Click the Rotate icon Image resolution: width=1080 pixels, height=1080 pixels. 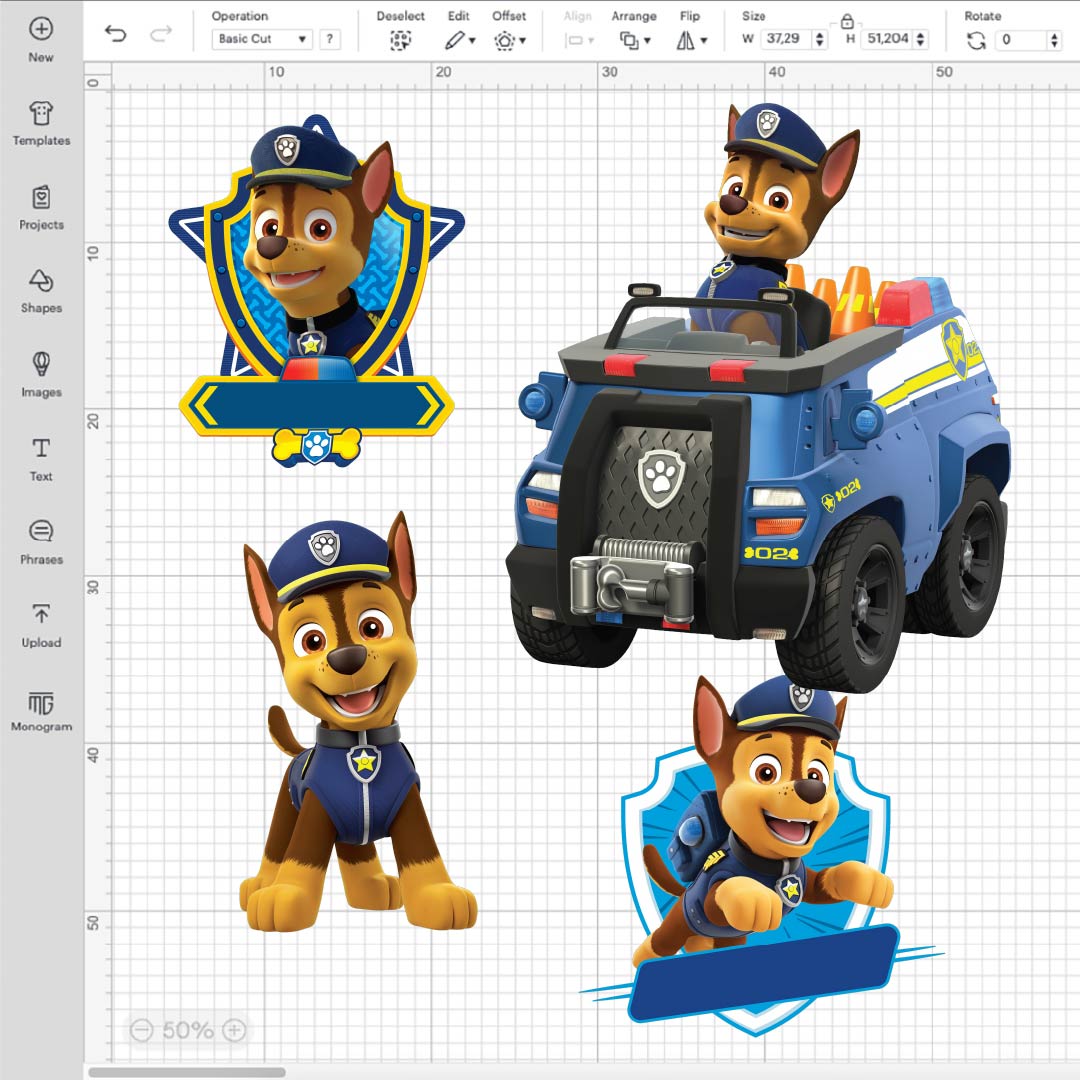click(x=976, y=41)
